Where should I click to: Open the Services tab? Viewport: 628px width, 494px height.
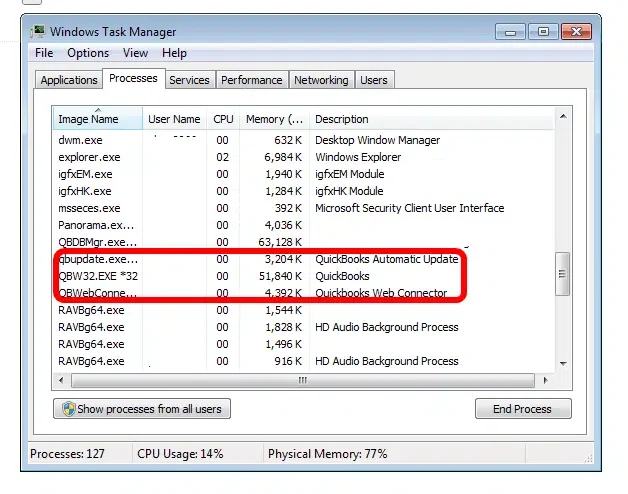(189, 80)
